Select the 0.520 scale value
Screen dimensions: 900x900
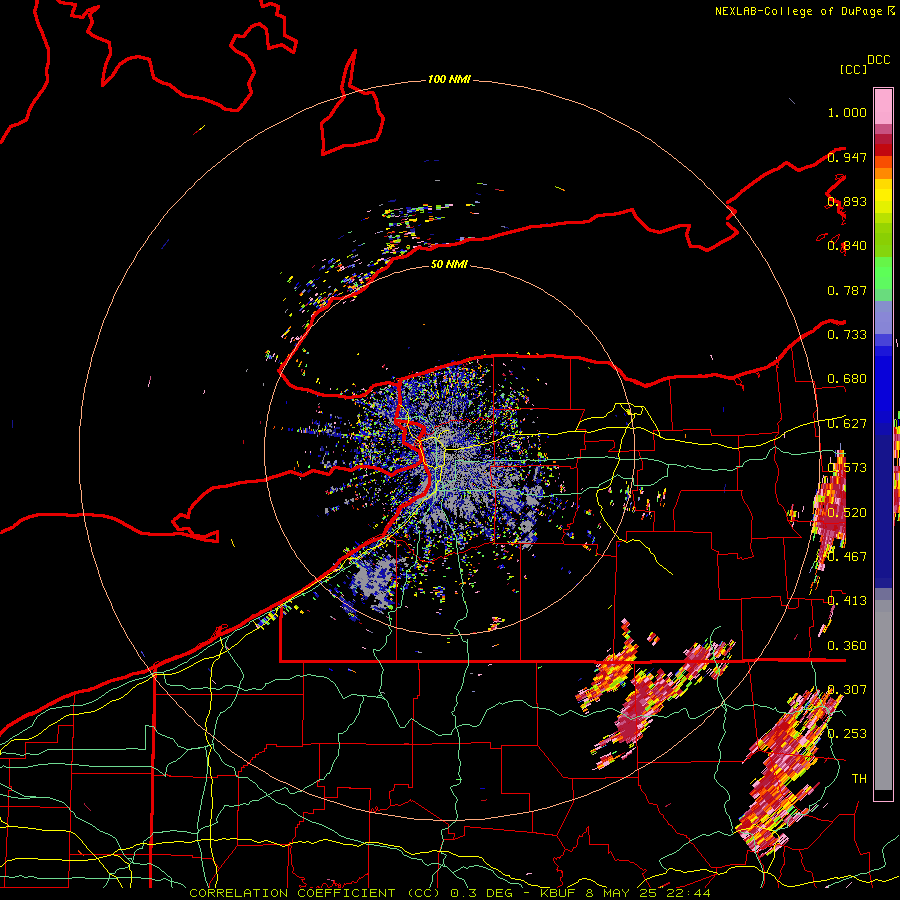pos(847,512)
